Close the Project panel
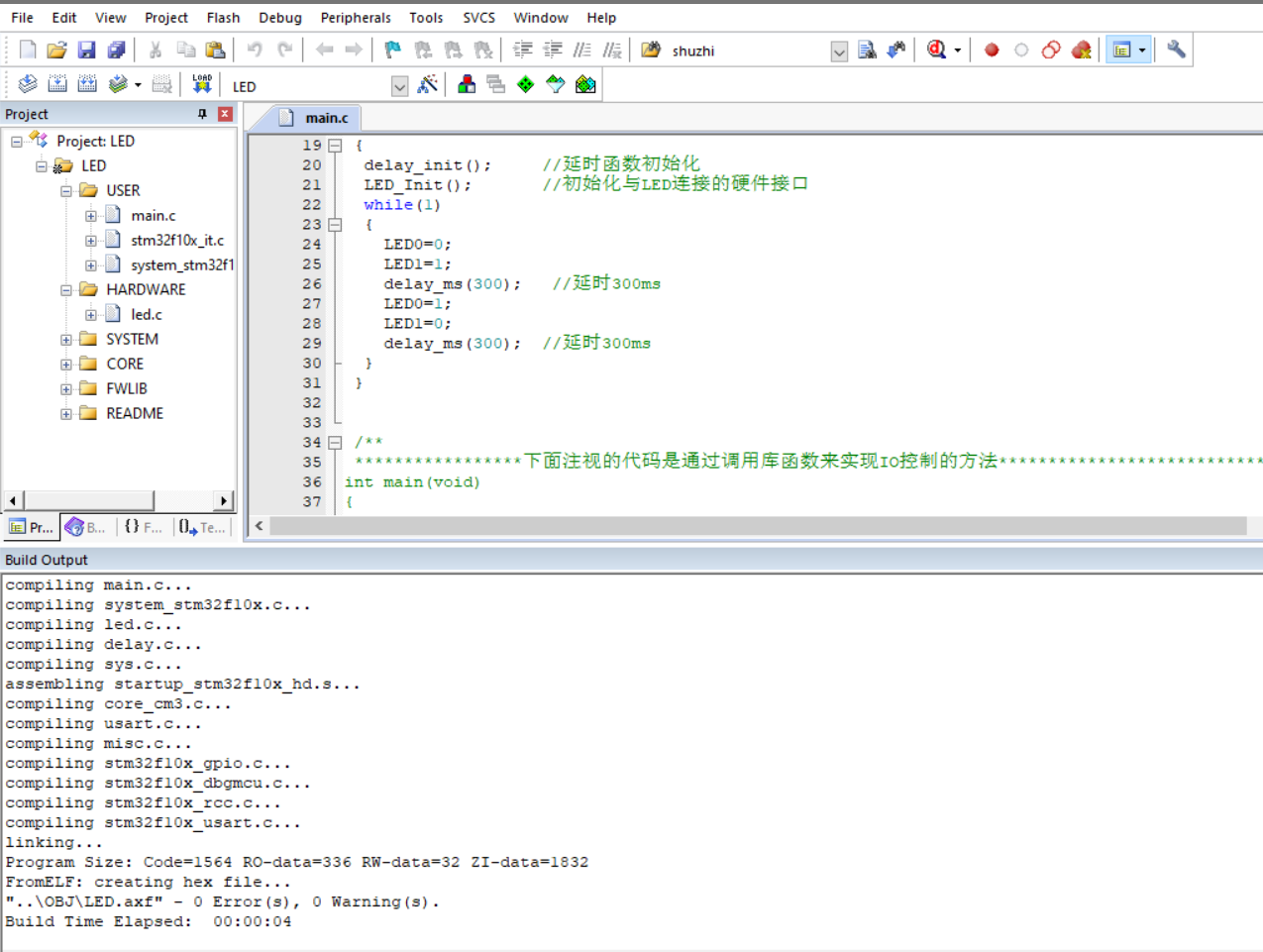Viewport: 1263px width, 952px height. (x=225, y=114)
